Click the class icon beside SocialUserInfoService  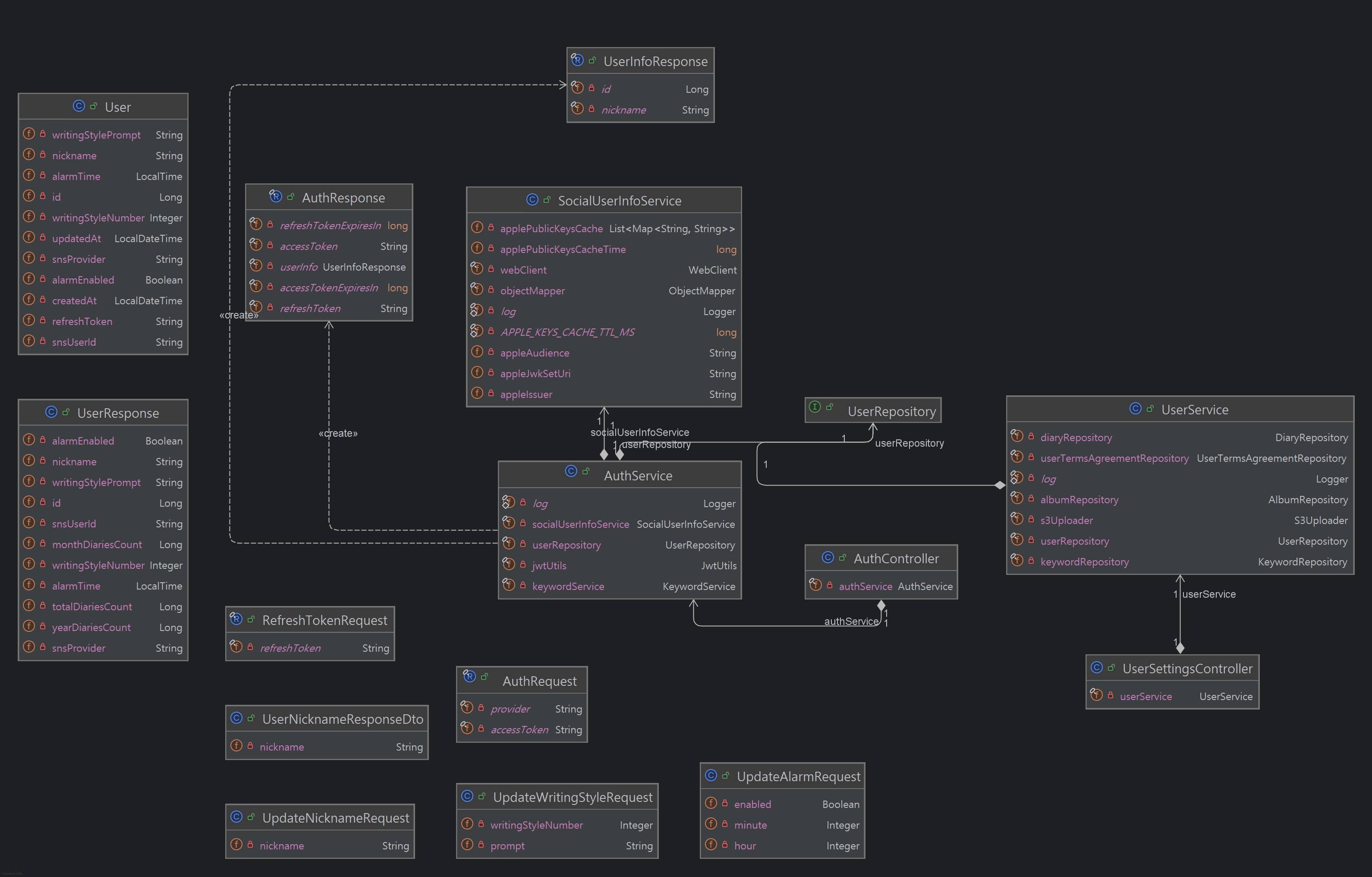pos(532,199)
